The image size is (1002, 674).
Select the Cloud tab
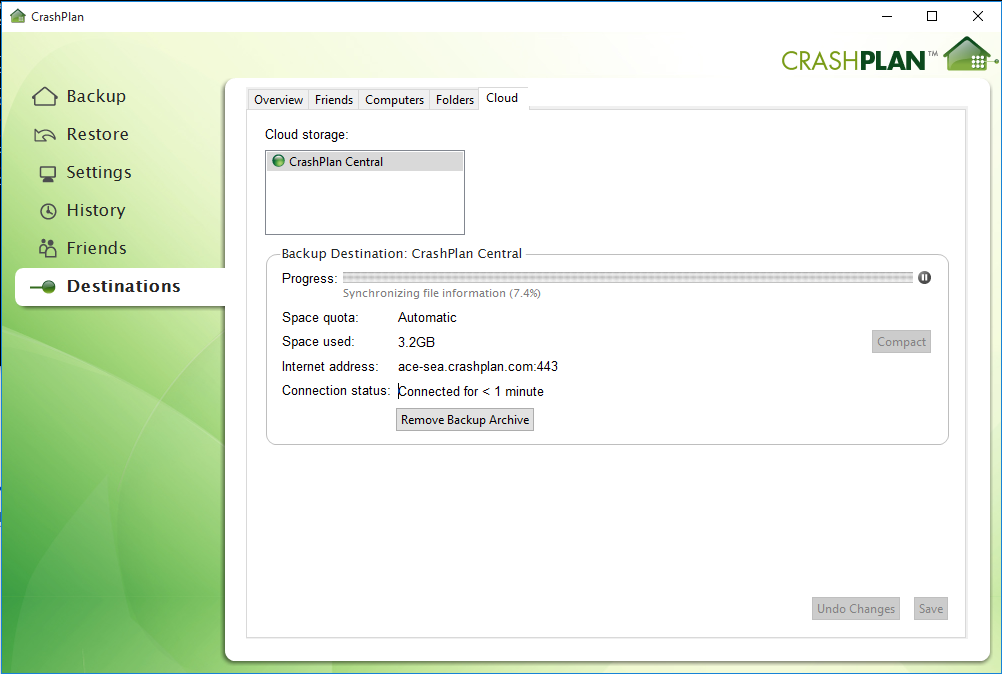502,98
